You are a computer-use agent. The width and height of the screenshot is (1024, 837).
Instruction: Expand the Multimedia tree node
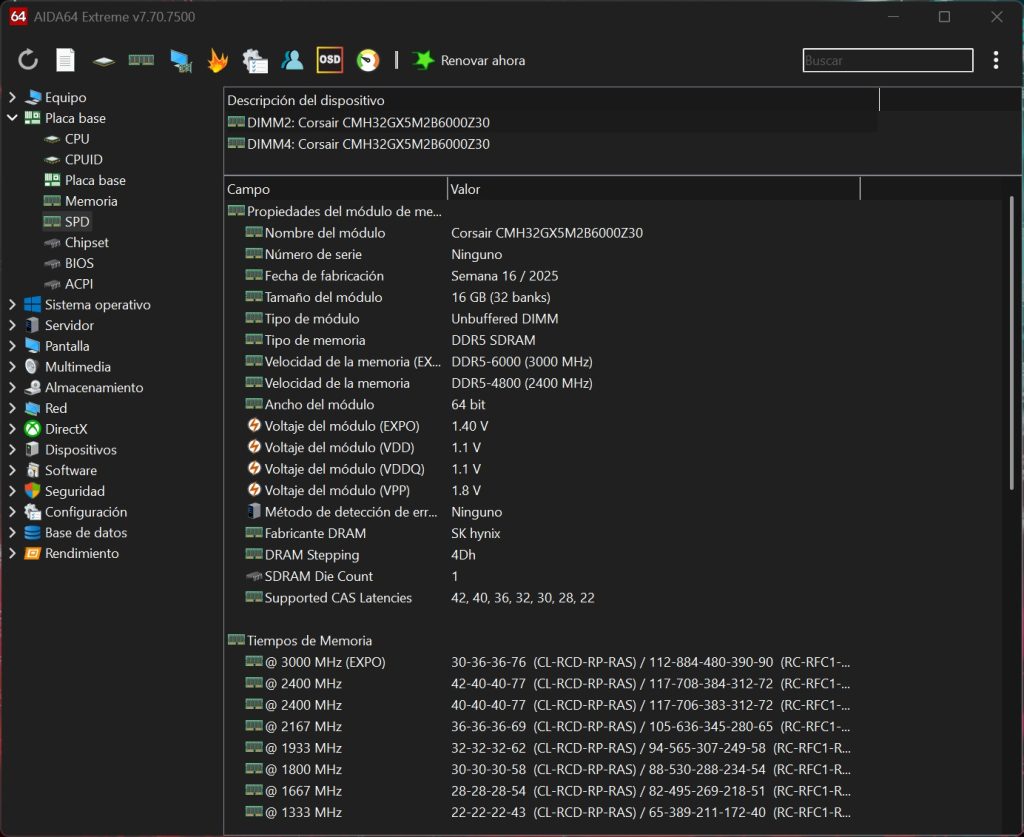[12, 367]
